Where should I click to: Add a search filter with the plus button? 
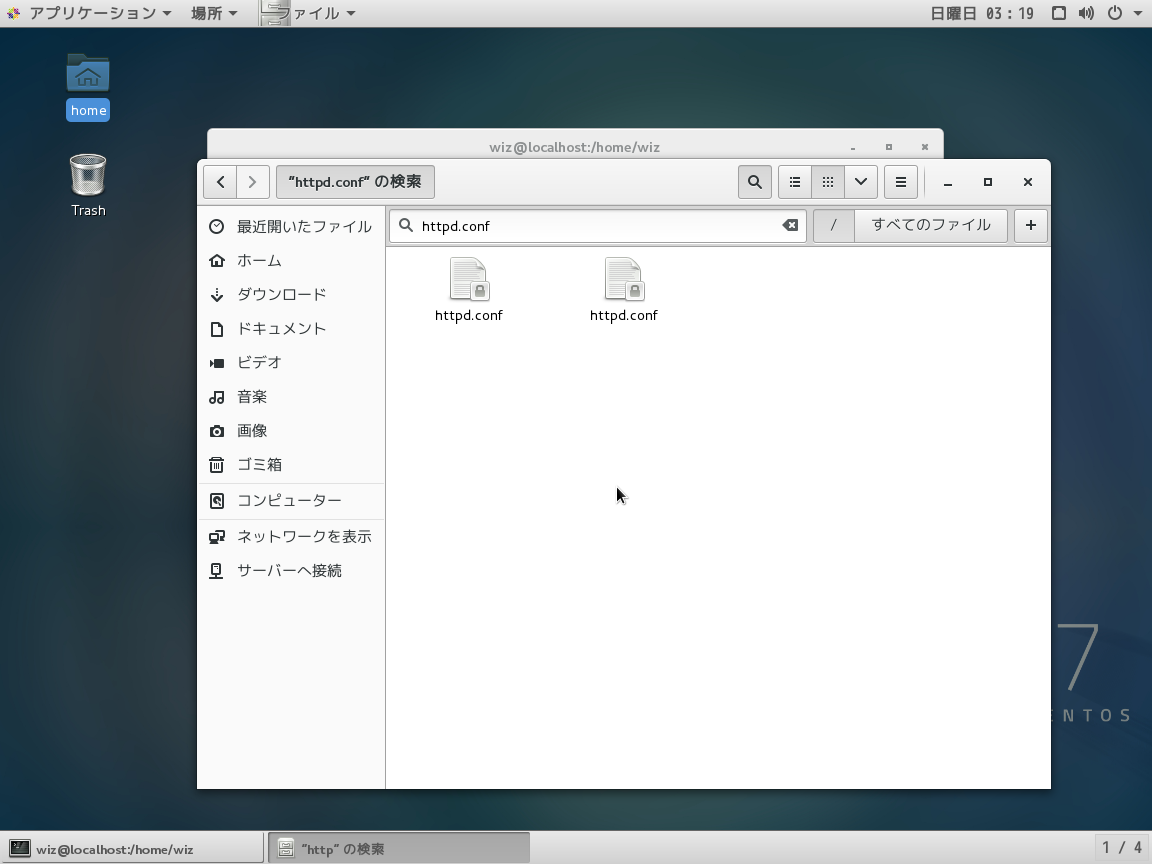click(x=1031, y=226)
